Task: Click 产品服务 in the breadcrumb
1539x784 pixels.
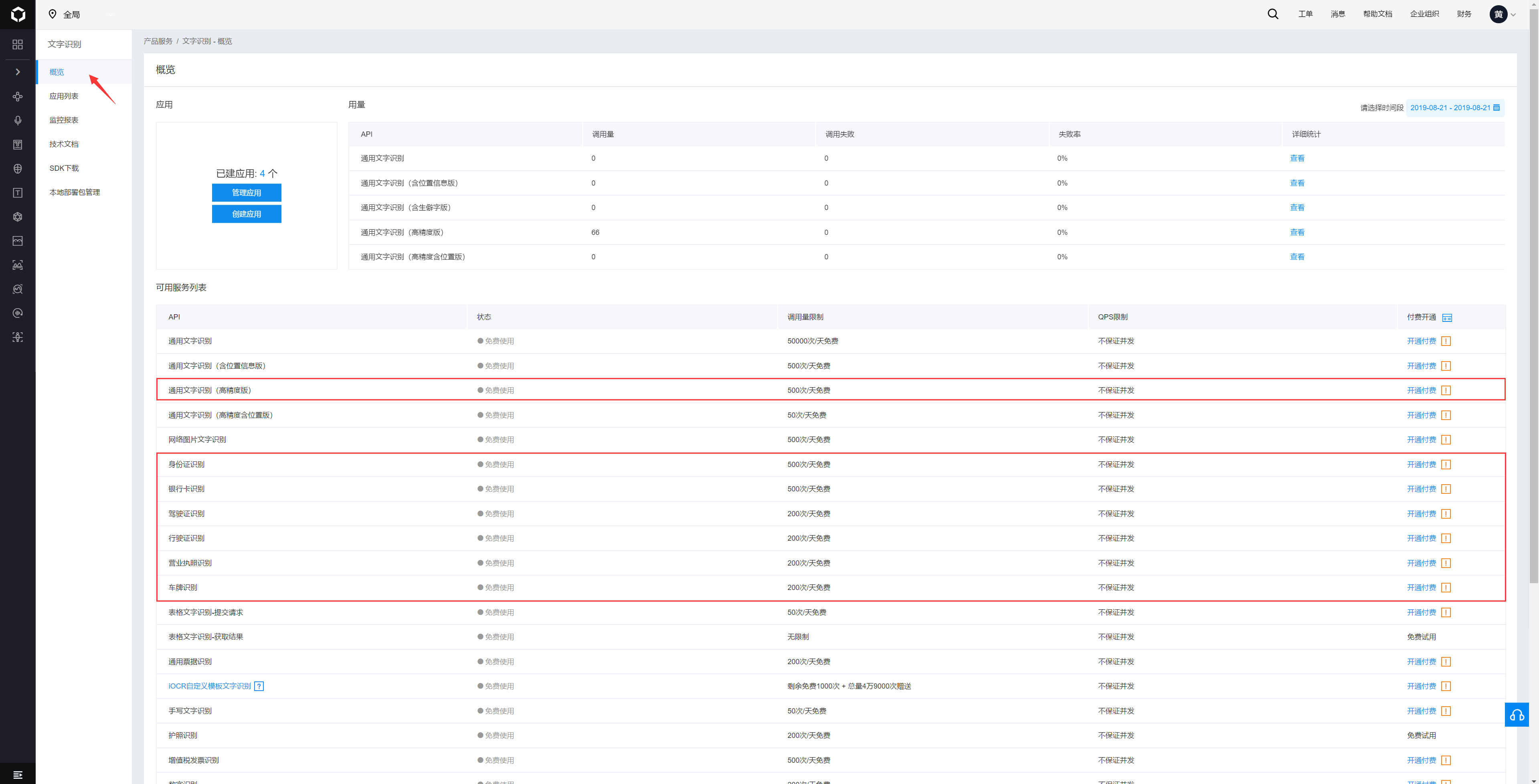Action: tap(158, 41)
